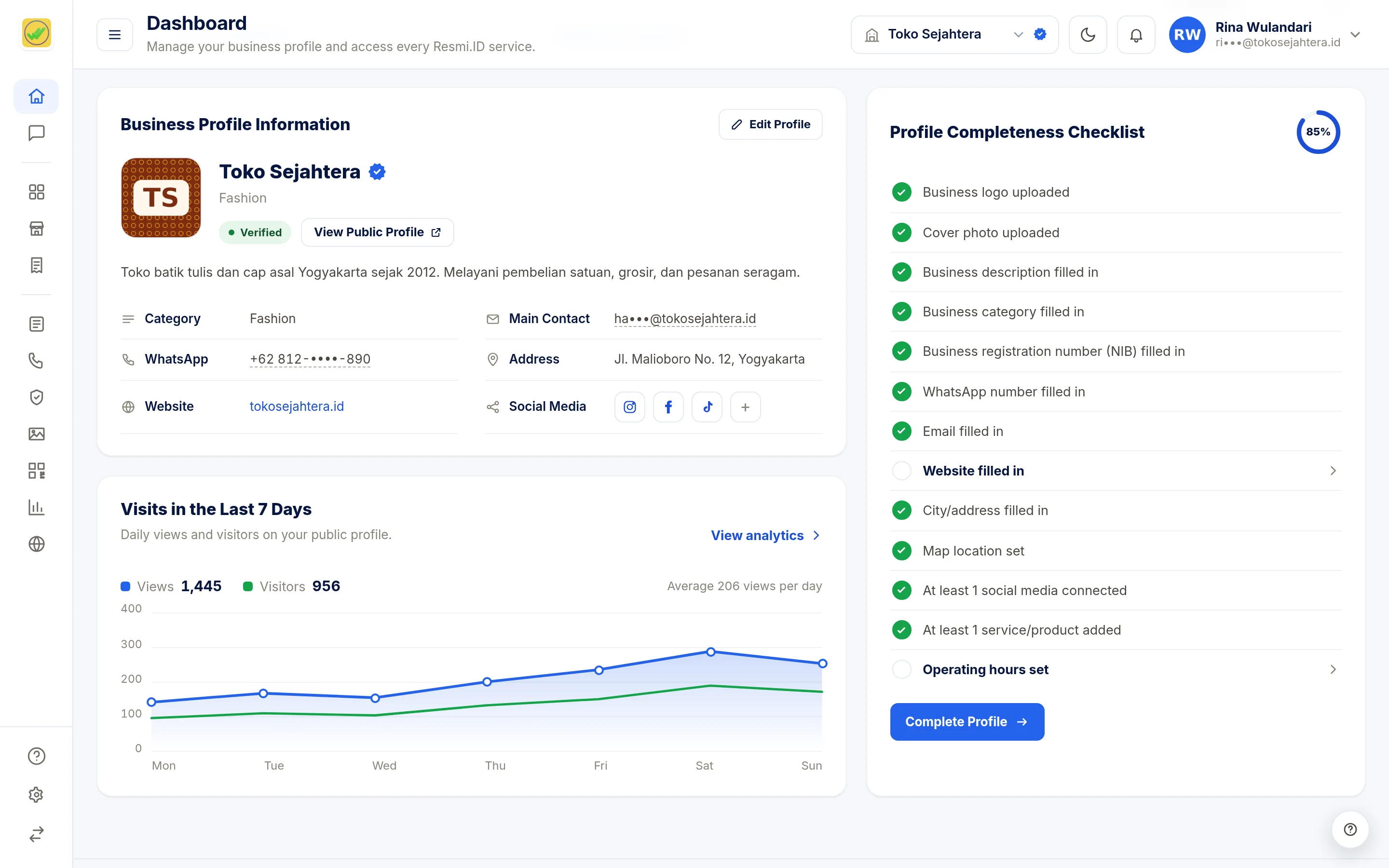Click 'Average 206 views per day'
Screen dimensions: 1389x868
745,586
